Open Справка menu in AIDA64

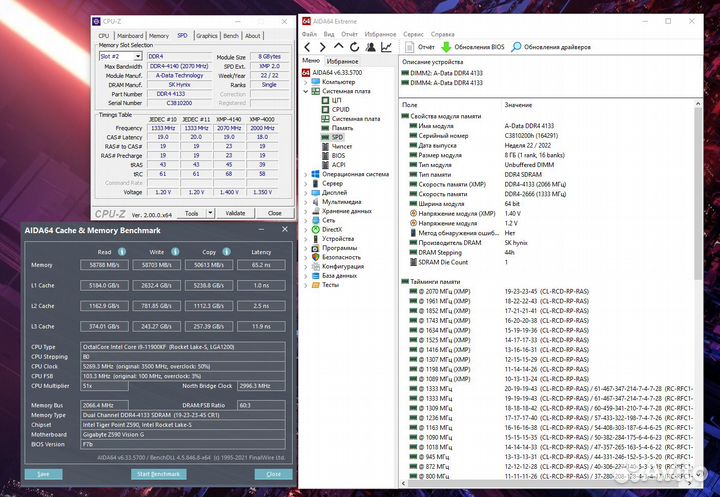click(443, 34)
